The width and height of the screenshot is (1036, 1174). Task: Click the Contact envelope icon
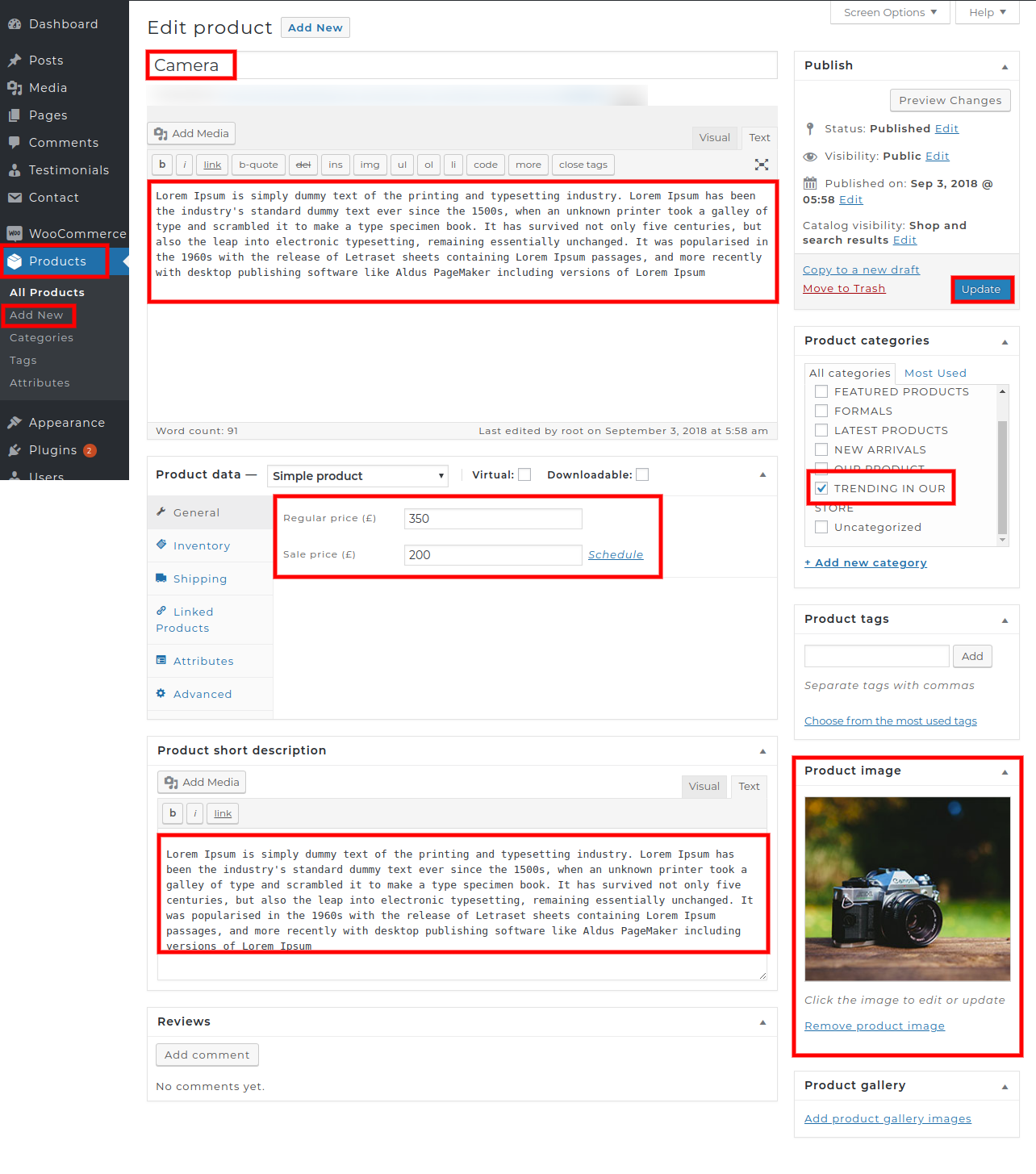click(15, 198)
